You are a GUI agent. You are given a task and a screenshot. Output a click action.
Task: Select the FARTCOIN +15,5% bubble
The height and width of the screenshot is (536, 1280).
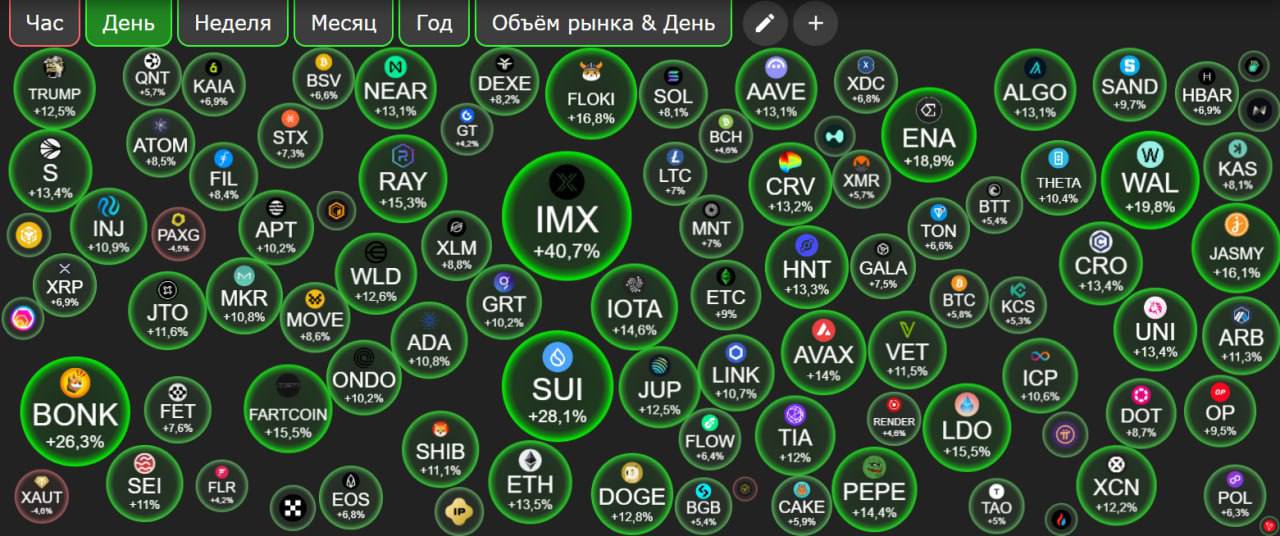tap(288, 410)
